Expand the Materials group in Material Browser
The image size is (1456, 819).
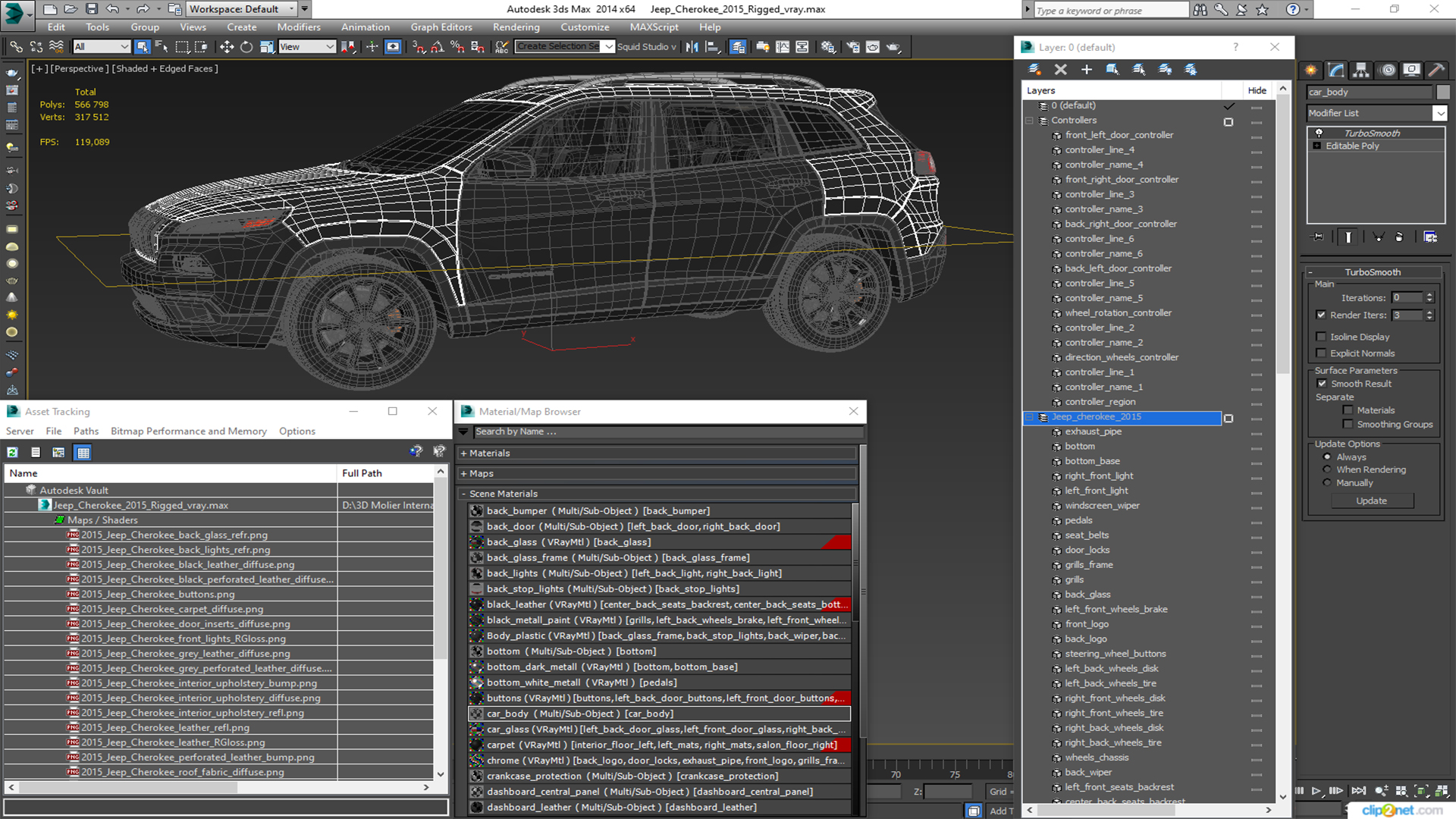pyautogui.click(x=463, y=453)
